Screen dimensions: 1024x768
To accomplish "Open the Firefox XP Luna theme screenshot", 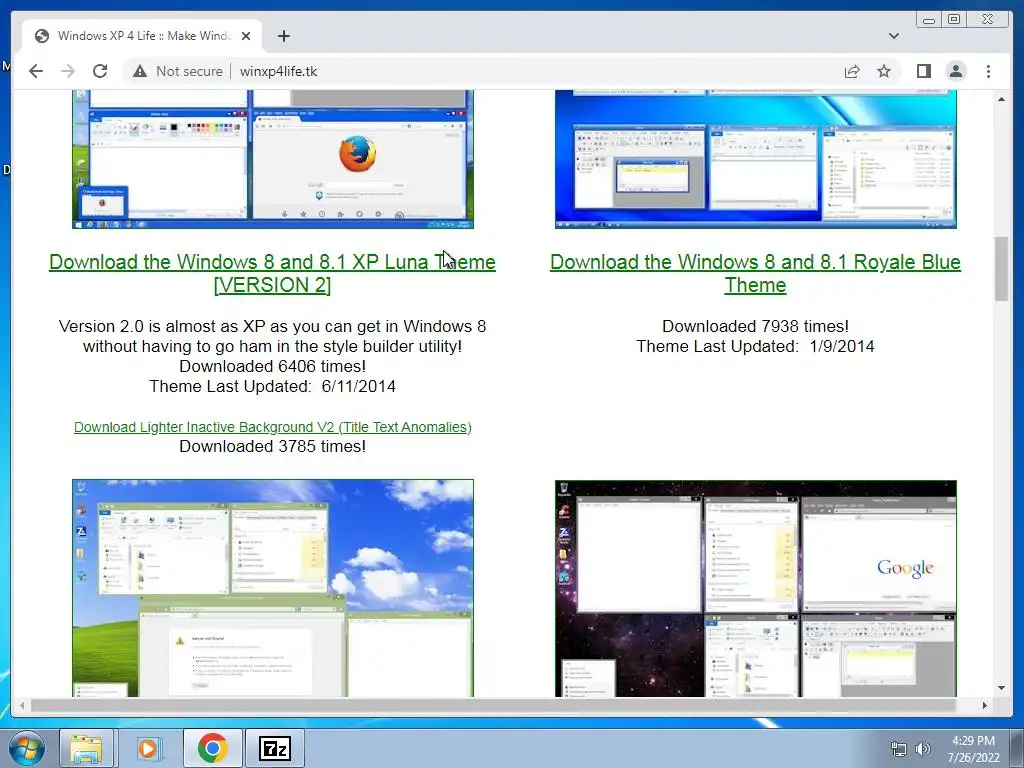I will pyautogui.click(x=272, y=159).
